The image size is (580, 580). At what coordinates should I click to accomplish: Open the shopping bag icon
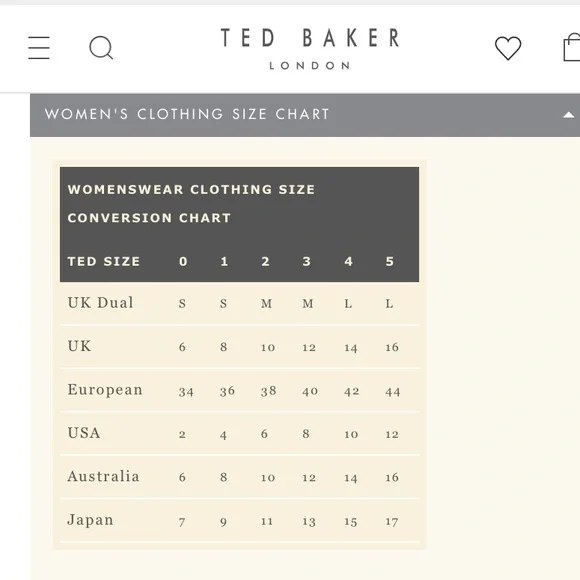coord(571,47)
